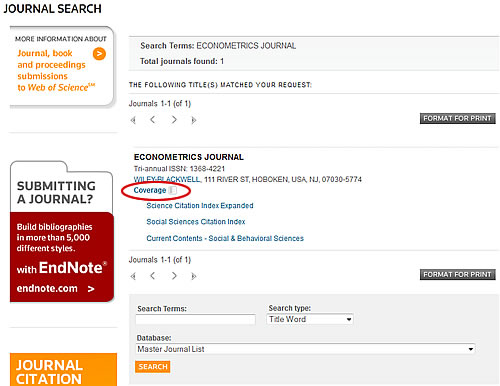This screenshot has height=386, width=500.
Task: Click the ISSN 1368-4221 text
Action: (x=197, y=169)
